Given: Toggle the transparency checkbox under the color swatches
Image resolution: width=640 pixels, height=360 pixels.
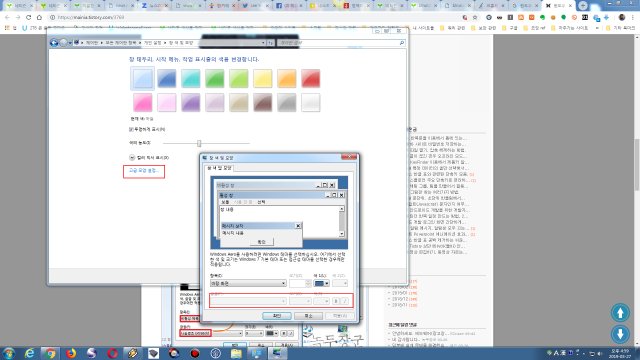Looking at the screenshot, I should pyautogui.click(x=131, y=129).
